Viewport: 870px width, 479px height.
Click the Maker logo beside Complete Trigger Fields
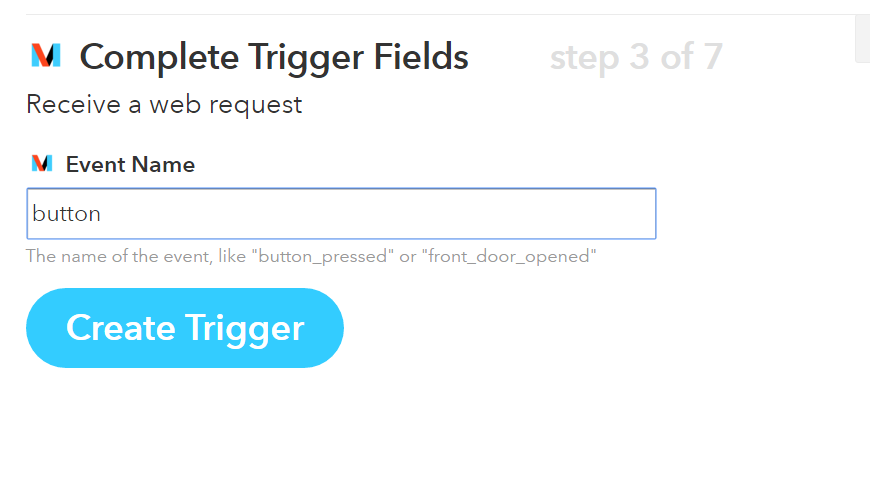tap(45, 56)
